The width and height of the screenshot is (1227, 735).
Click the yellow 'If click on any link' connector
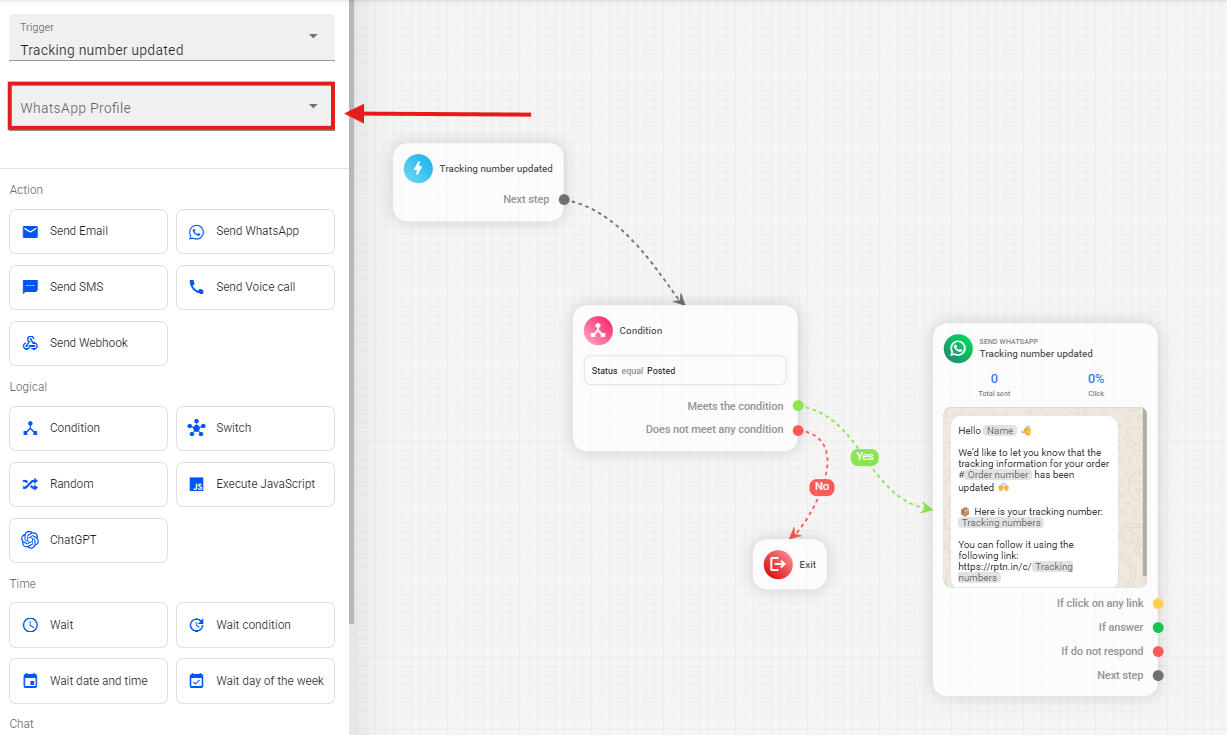click(1158, 603)
